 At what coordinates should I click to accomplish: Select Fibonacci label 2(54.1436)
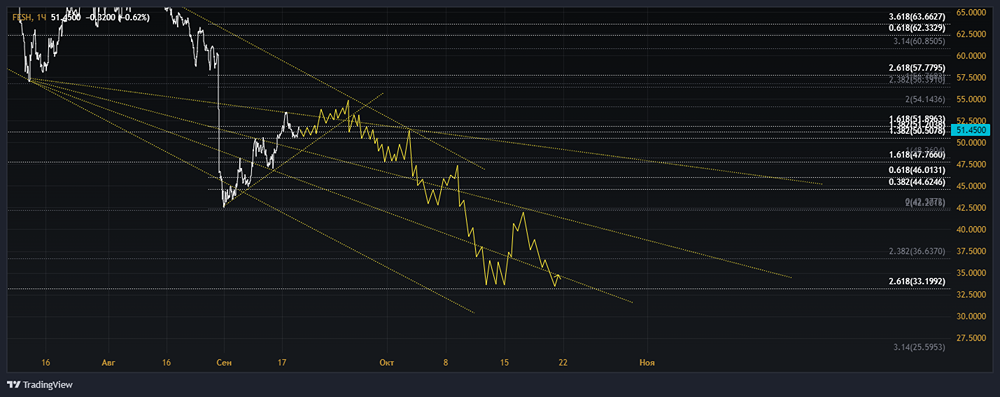click(925, 100)
